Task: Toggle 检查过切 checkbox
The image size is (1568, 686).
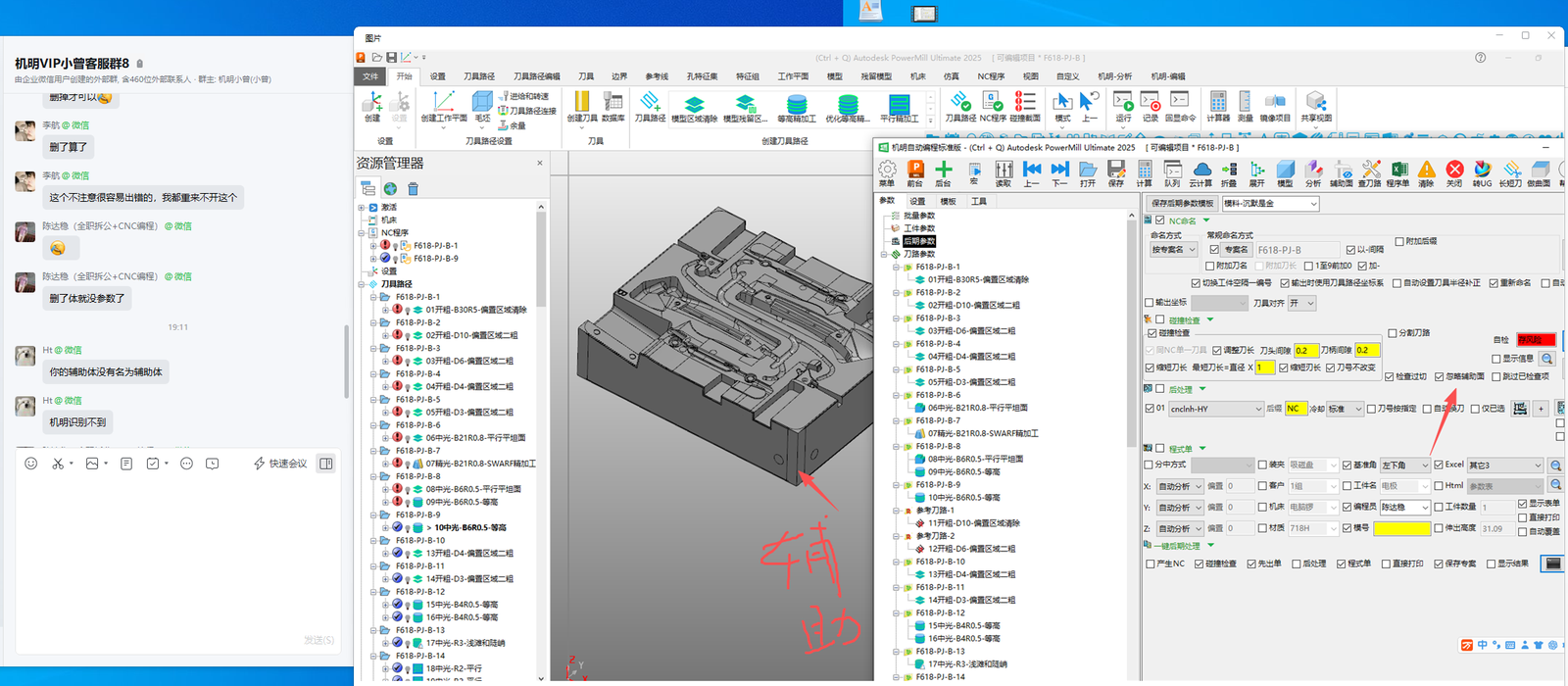Action: click(x=1390, y=376)
